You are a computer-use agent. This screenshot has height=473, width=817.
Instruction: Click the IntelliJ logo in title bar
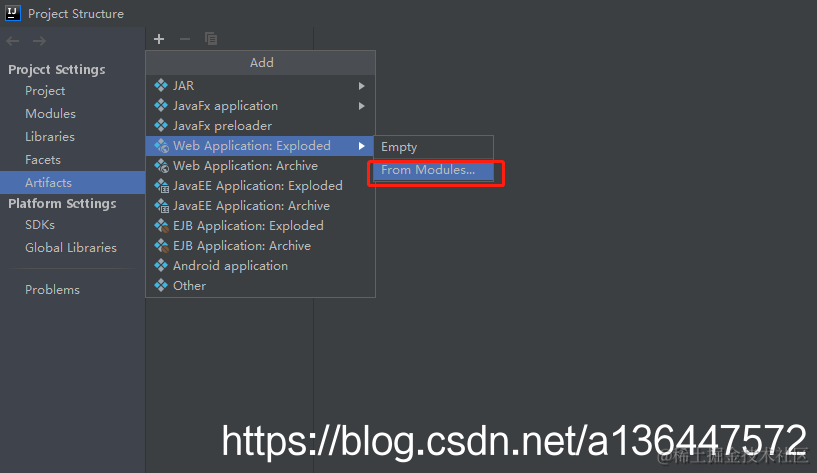13,13
